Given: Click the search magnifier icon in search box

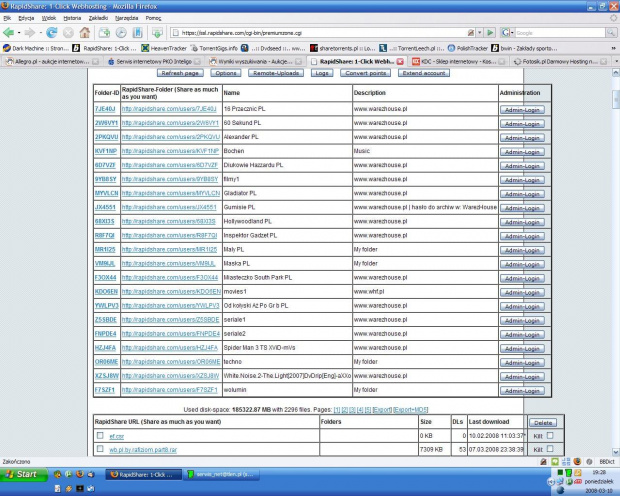Looking at the screenshot, I should tap(611, 33).
